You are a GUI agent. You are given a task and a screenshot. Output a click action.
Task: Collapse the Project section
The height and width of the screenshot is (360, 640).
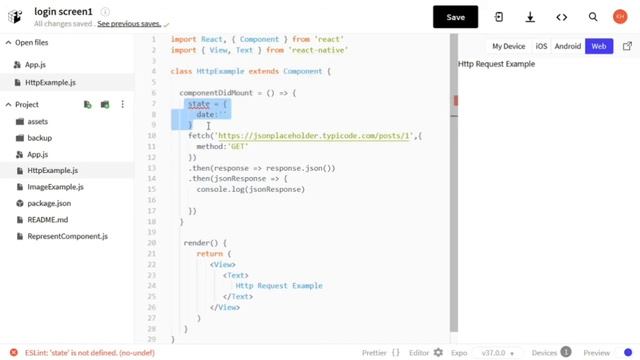[8, 104]
